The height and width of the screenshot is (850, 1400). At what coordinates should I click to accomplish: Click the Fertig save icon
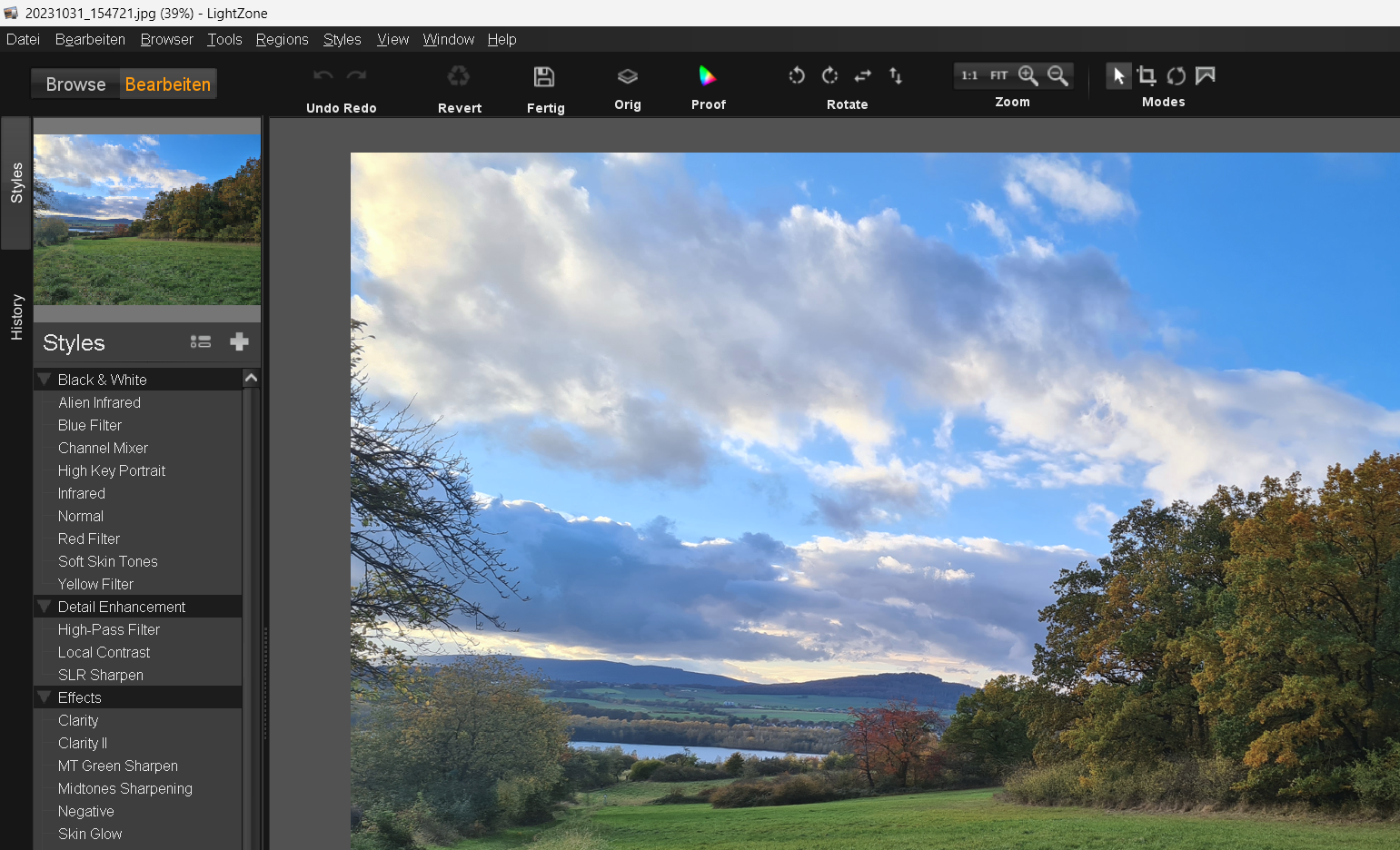point(544,77)
